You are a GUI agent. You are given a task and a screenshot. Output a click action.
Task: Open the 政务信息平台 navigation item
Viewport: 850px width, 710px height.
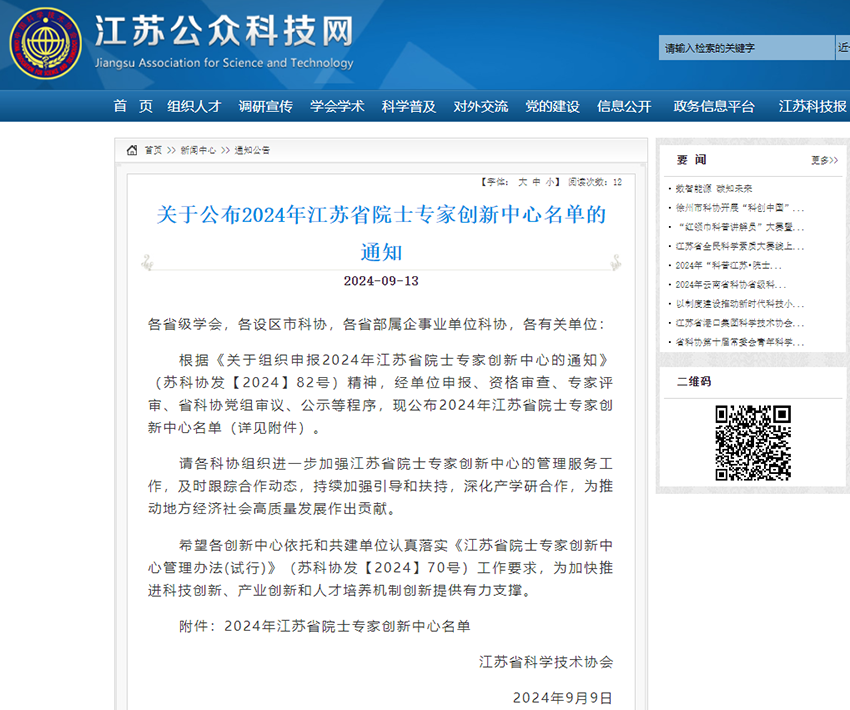[714, 106]
